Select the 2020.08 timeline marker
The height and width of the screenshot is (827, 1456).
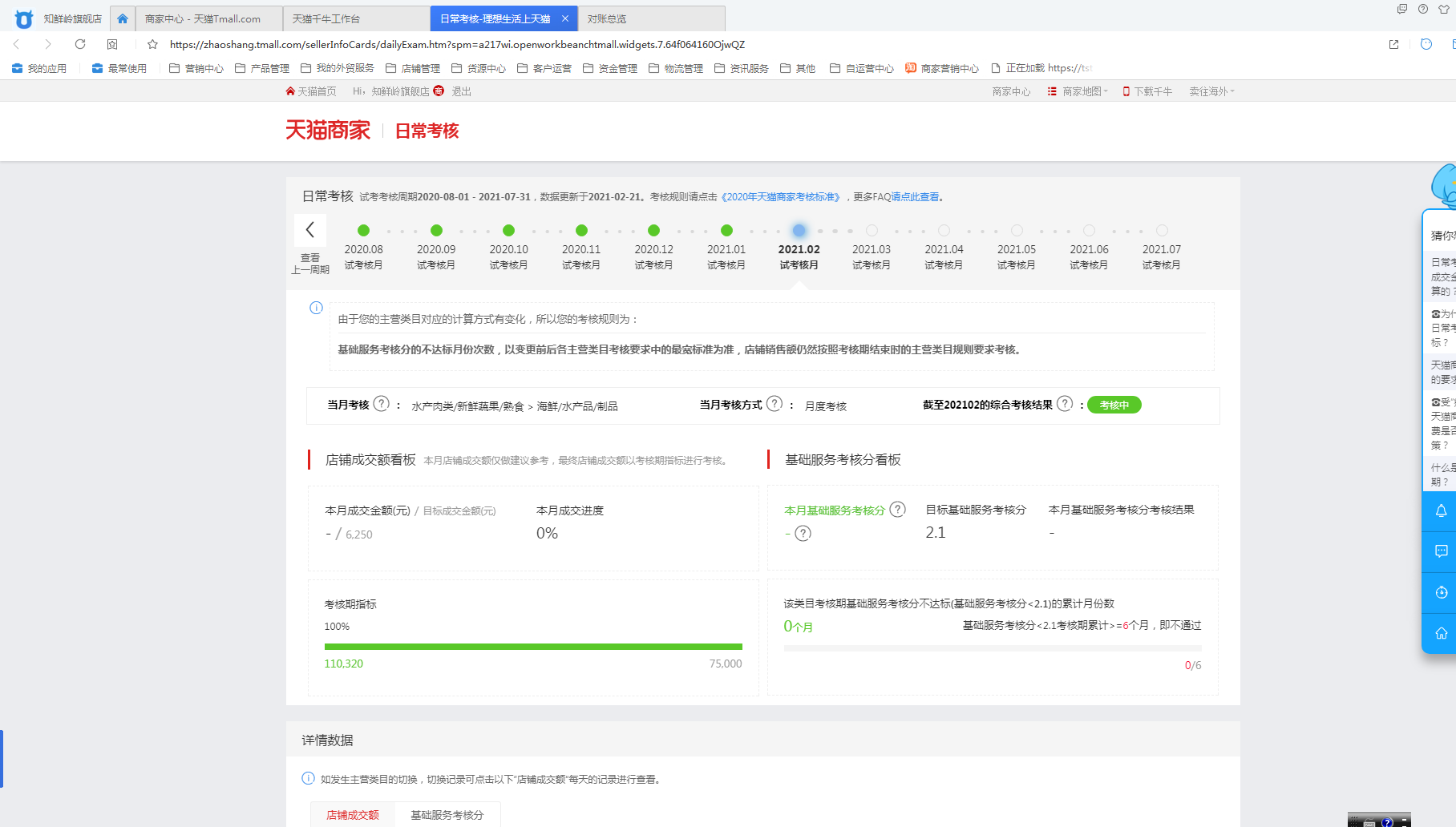(x=363, y=231)
